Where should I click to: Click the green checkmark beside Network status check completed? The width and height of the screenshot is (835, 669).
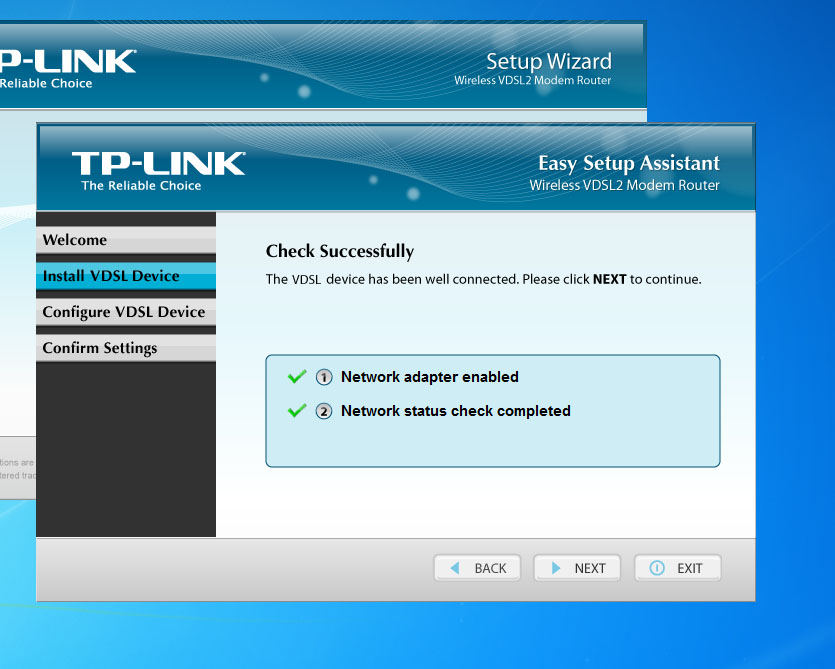297,411
